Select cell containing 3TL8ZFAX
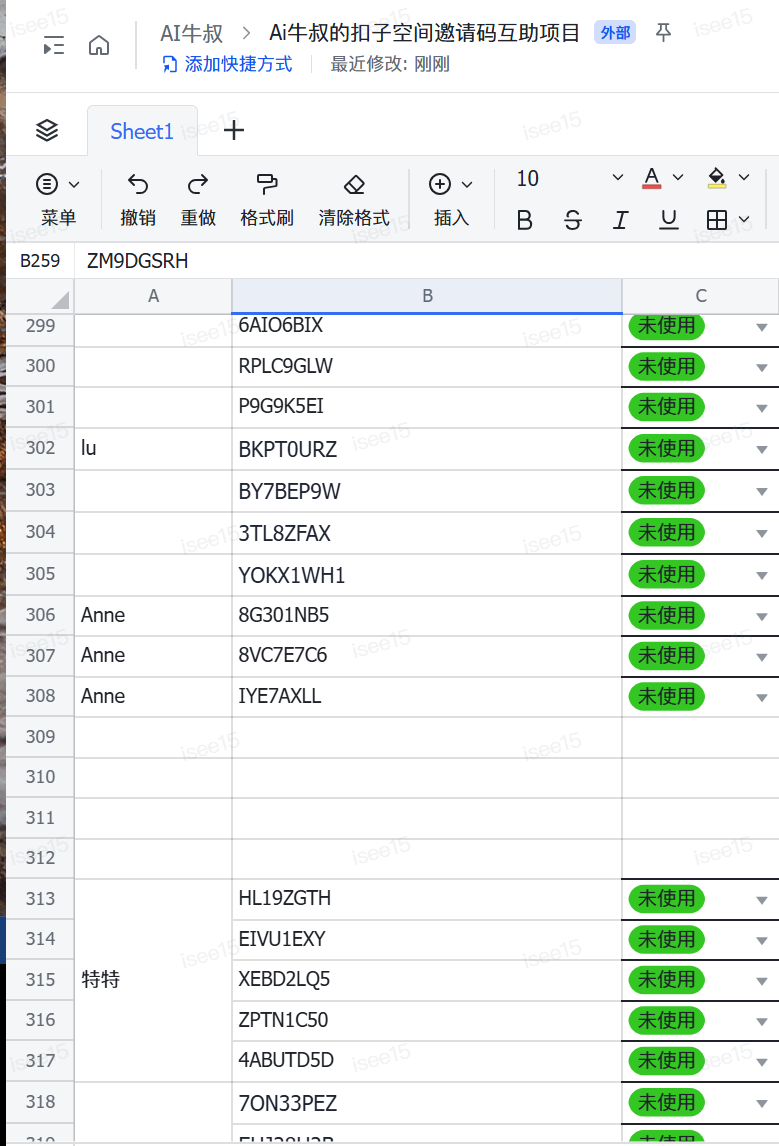Screen dimensions: 779x1146 click(x=427, y=533)
